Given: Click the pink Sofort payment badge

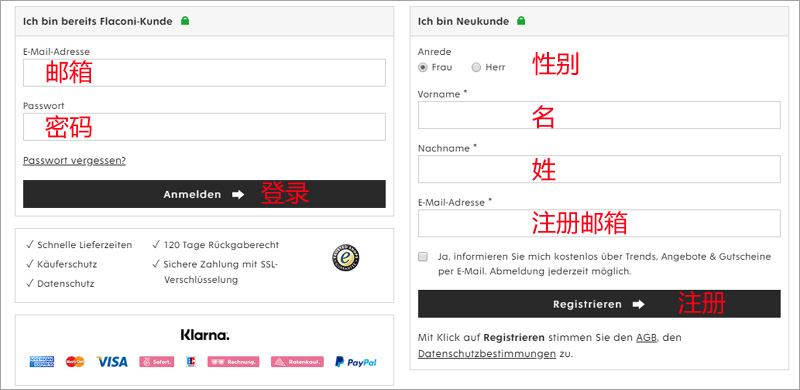Looking at the screenshot, I should pos(157,362).
